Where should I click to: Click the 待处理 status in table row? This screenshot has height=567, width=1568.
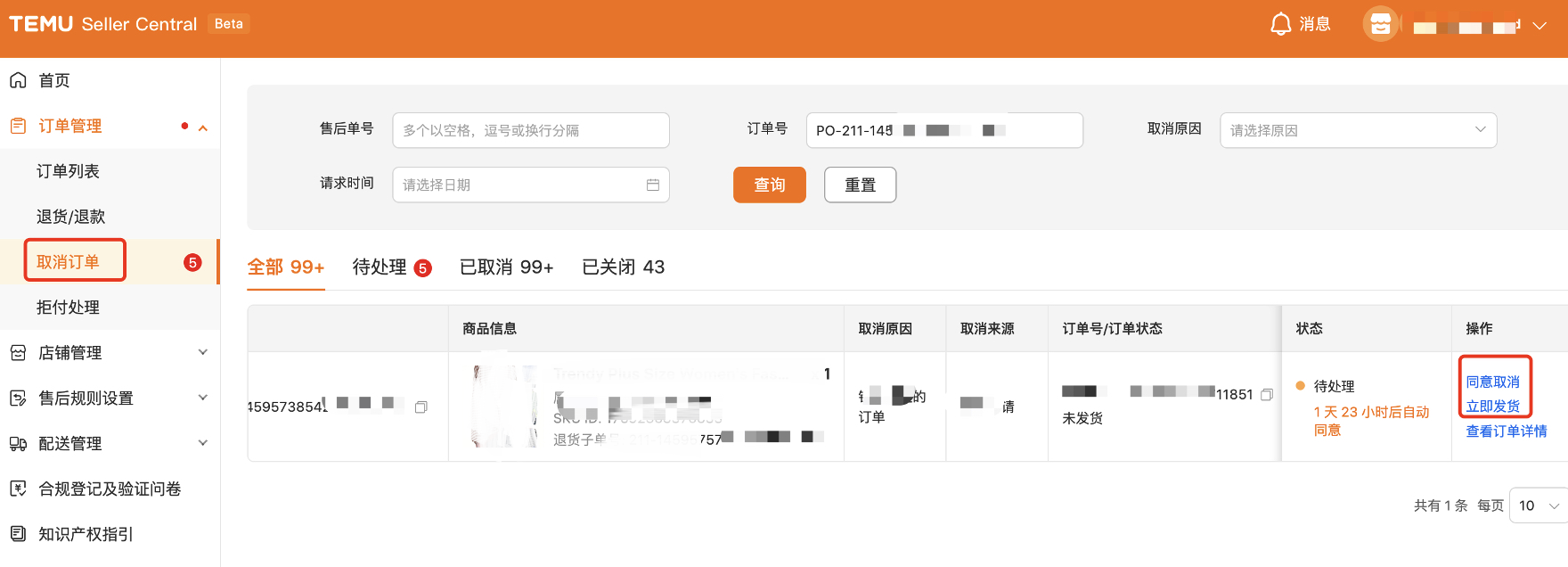(1334, 386)
